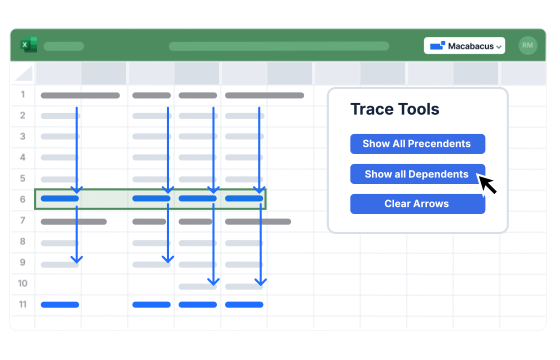This screenshot has height=360, width=560.
Task: Click the RM user avatar
Action: [x=528, y=45]
